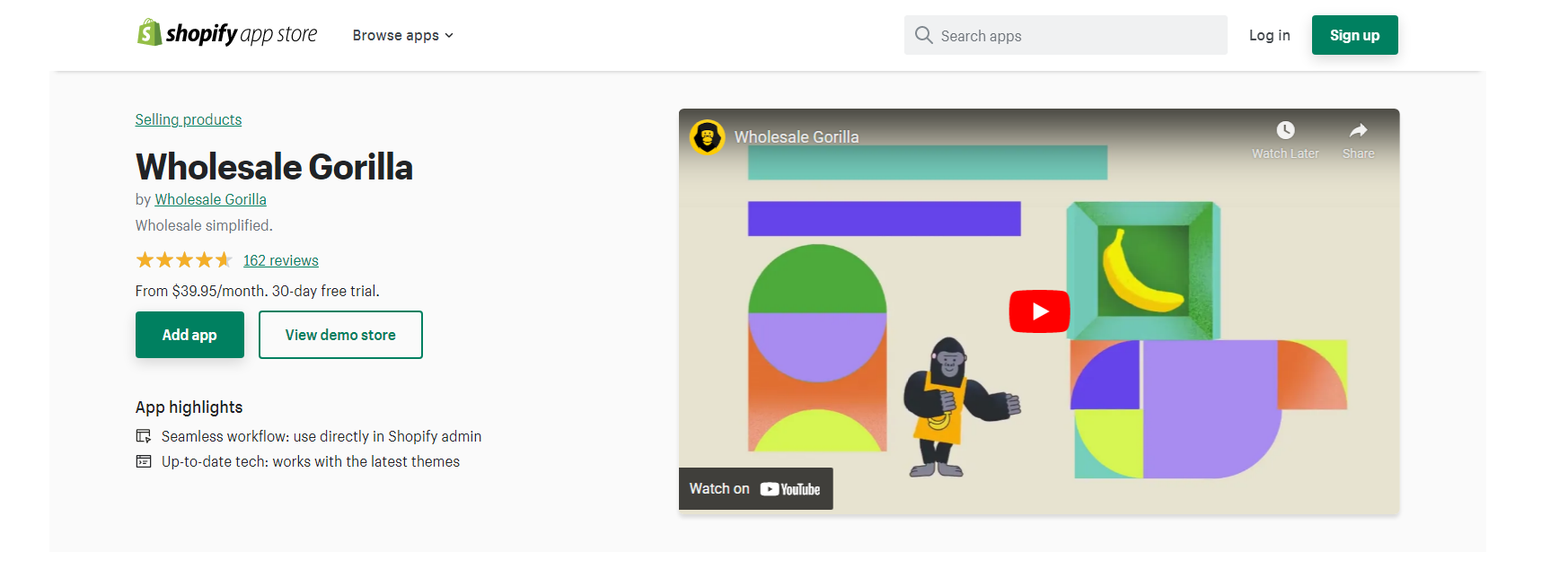Viewport: 1568px width, 569px height.
Task: Open the Wholesale Gorilla developer link
Action: point(210,199)
